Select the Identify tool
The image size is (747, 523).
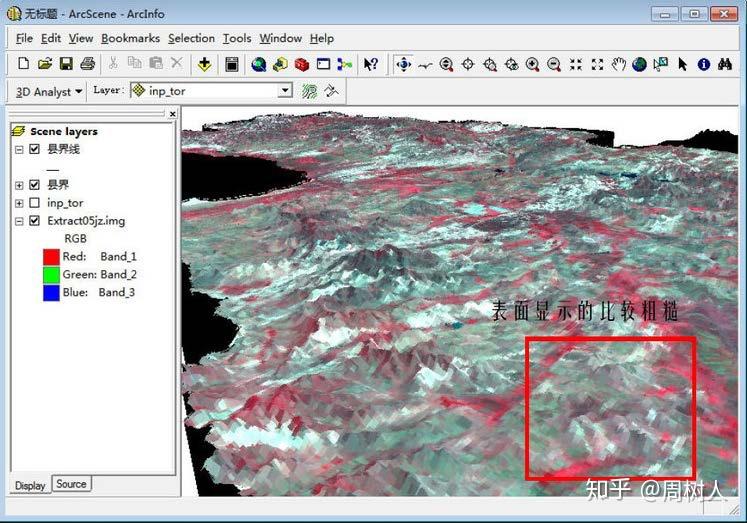[x=703, y=64]
